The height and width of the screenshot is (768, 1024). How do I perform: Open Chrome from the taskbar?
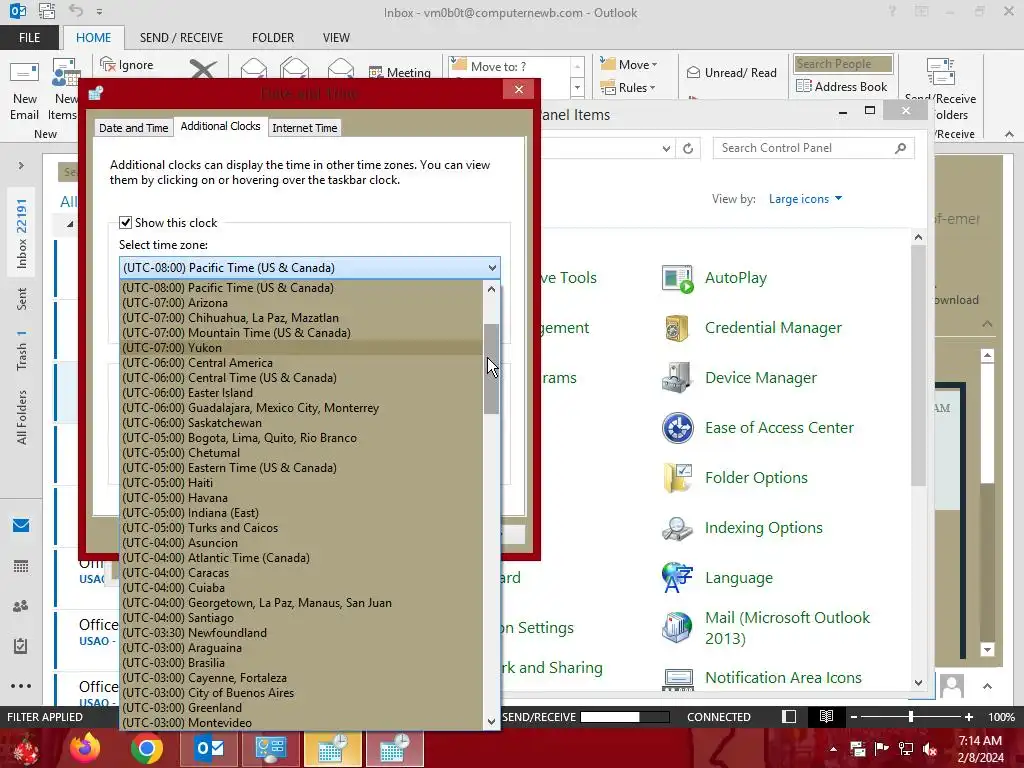click(147, 748)
